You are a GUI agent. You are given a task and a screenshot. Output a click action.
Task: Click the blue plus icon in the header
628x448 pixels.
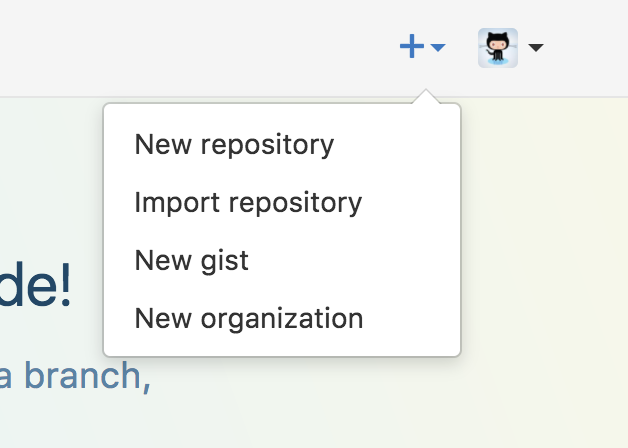click(412, 46)
